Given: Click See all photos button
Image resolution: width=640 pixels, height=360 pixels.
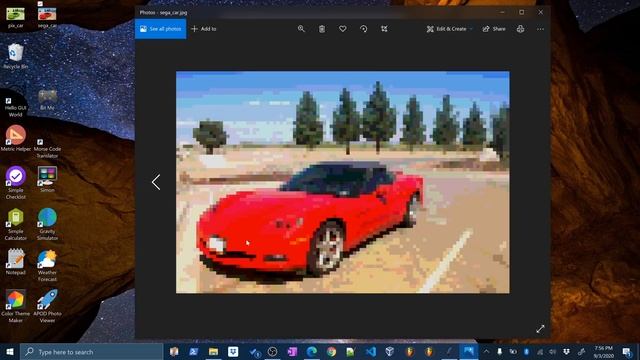Looking at the screenshot, I should (160, 29).
